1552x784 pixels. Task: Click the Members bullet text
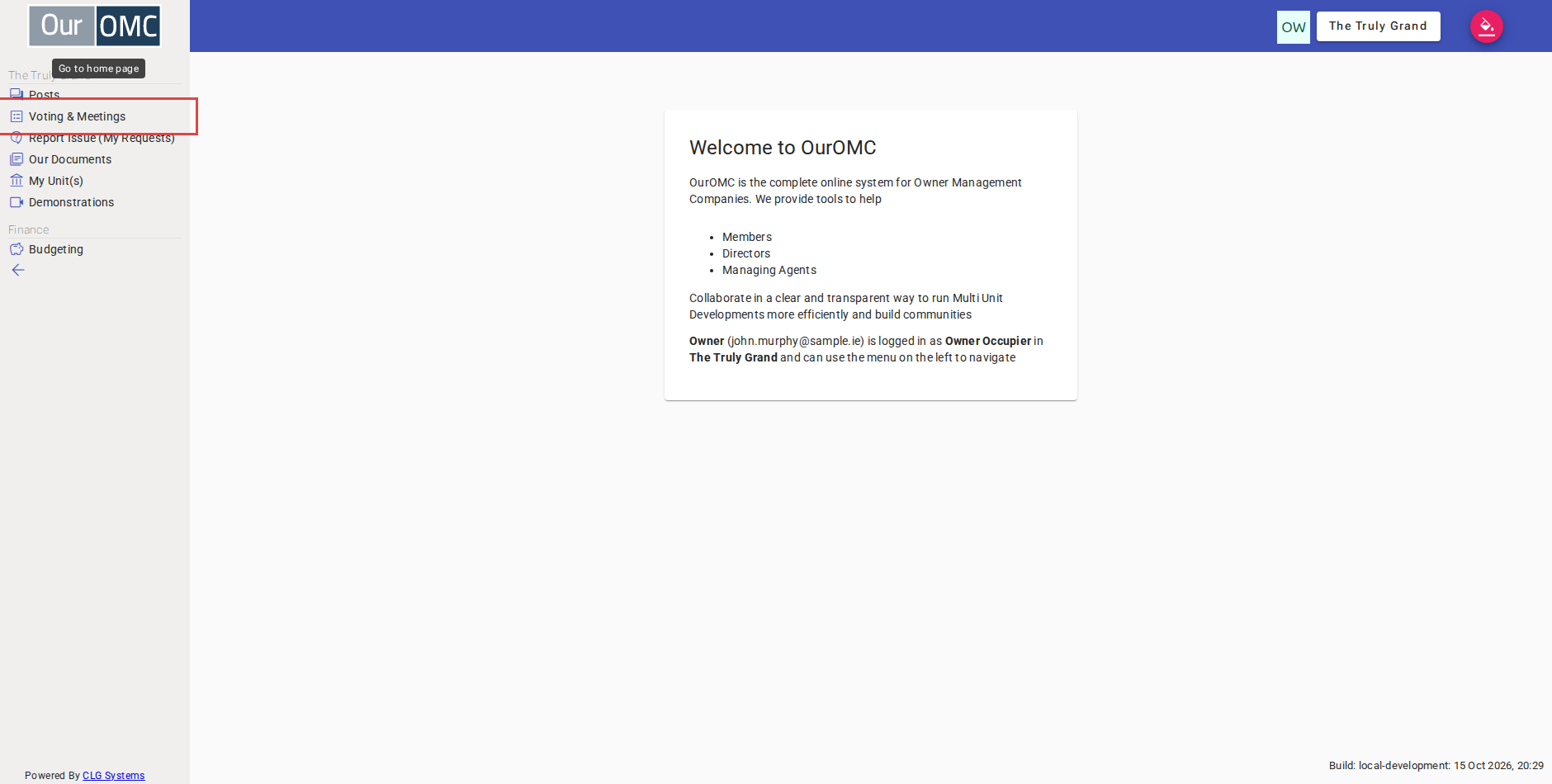(747, 237)
